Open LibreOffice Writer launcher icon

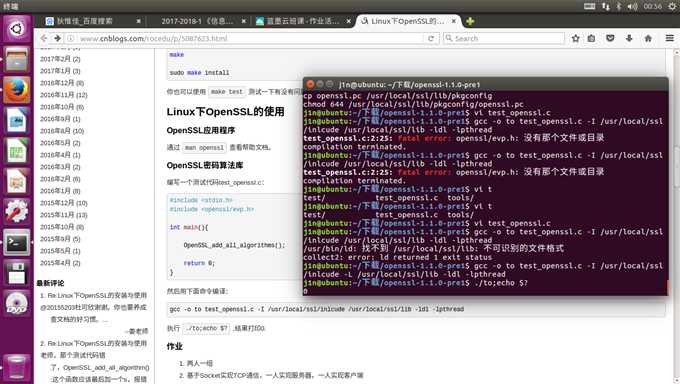(x=16, y=120)
